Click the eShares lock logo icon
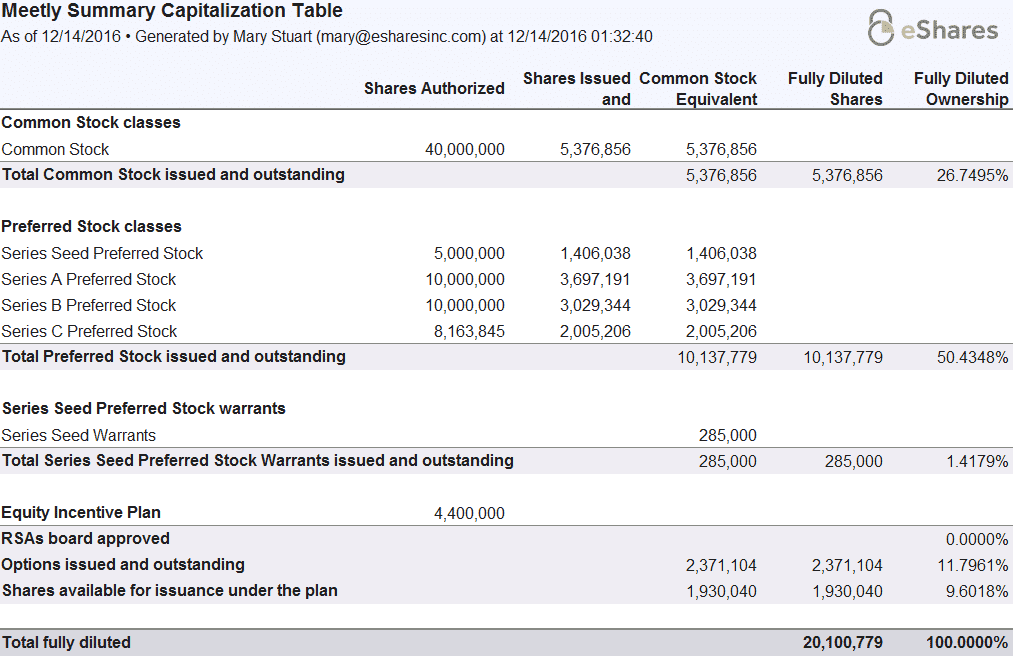Image resolution: width=1013 pixels, height=658 pixels. click(880, 28)
